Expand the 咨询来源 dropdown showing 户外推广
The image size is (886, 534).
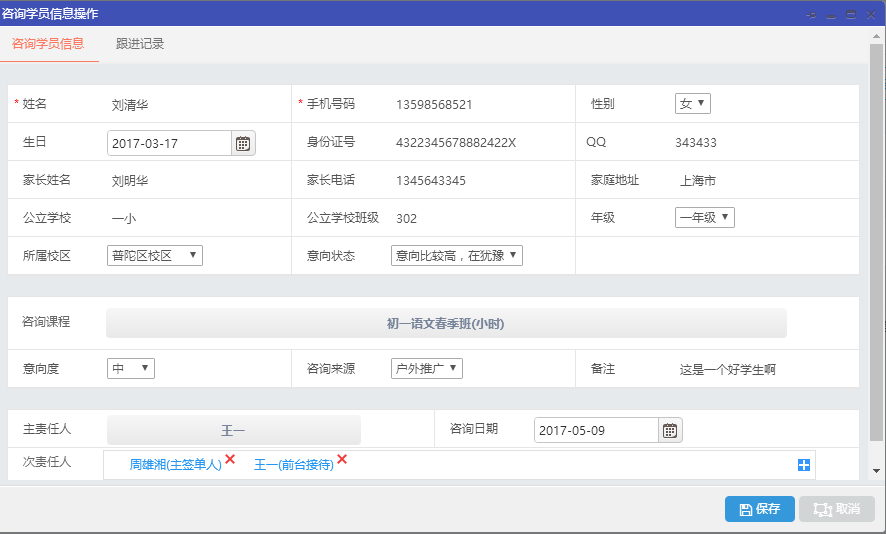coord(427,368)
